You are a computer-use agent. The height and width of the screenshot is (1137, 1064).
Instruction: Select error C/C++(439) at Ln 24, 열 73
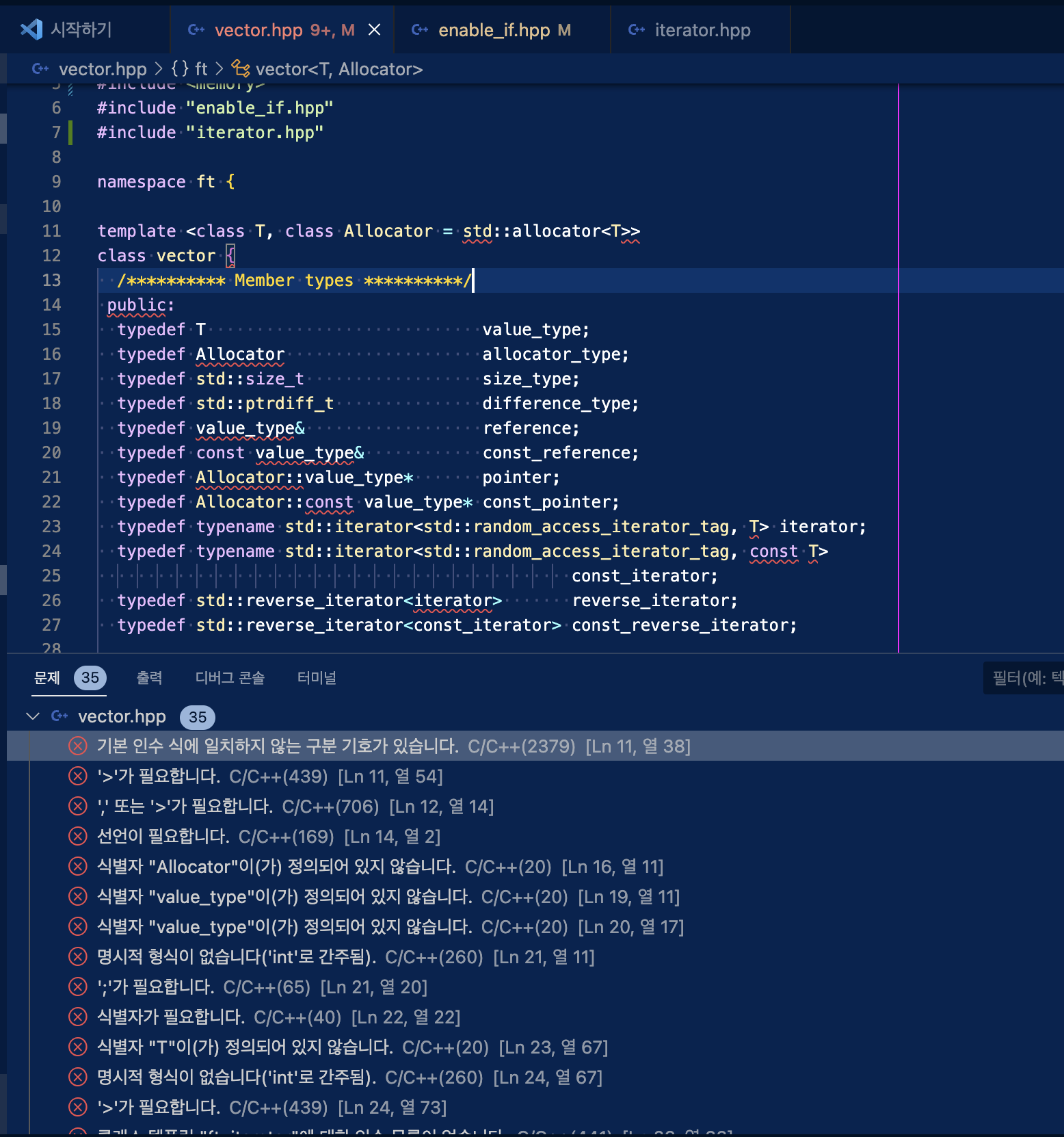coord(535,1107)
